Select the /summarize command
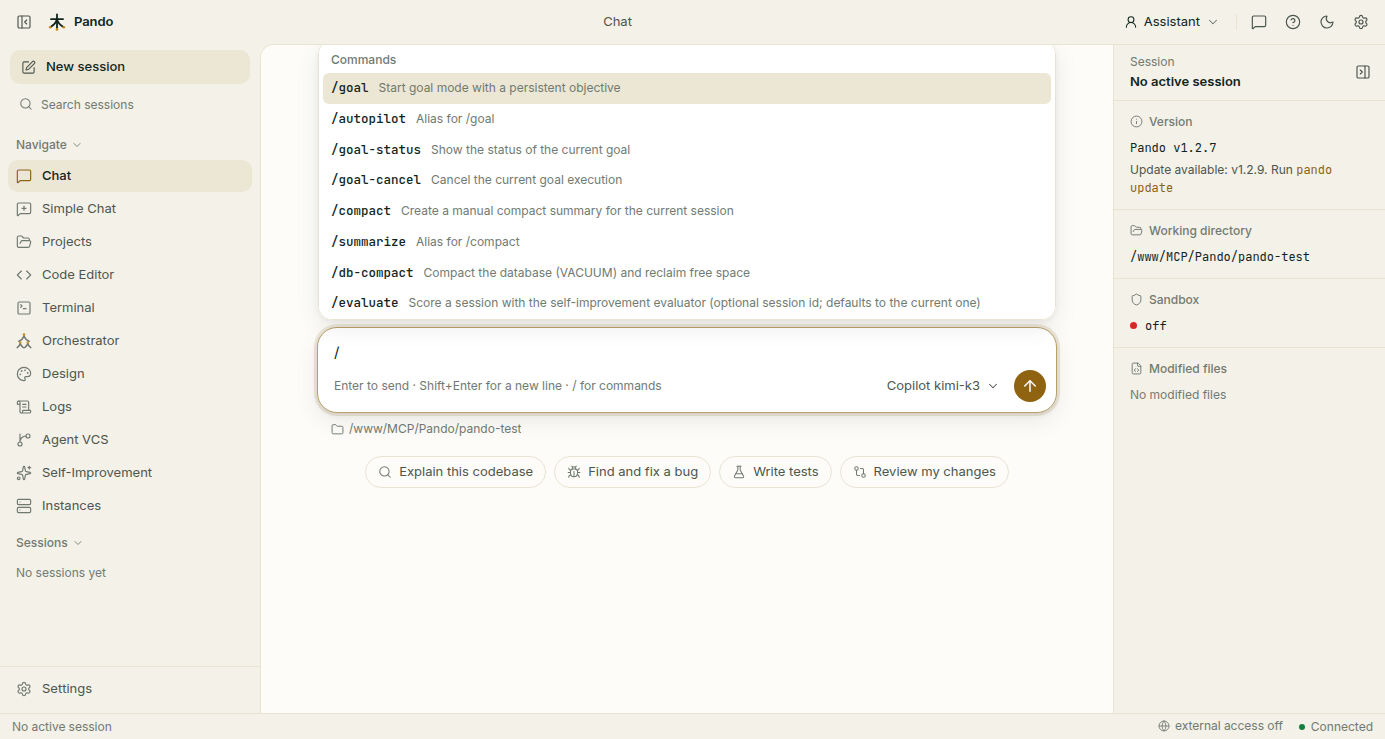Viewport: 1385px width, 739px height. coord(687,242)
